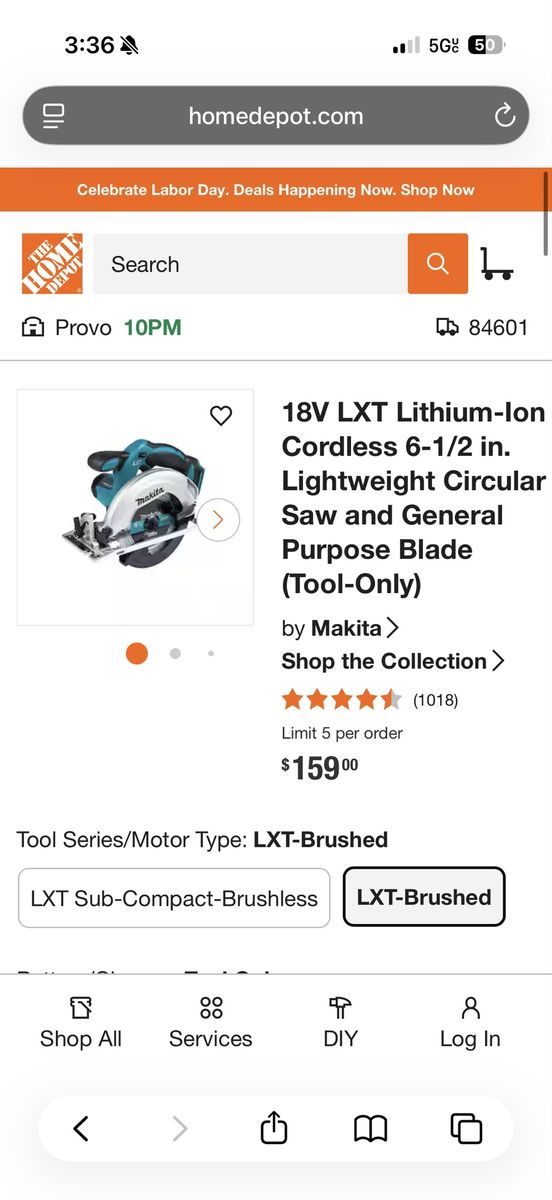Open the page reader format icon
This screenshot has height=1200, width=552.
click(x=53, y=116)
